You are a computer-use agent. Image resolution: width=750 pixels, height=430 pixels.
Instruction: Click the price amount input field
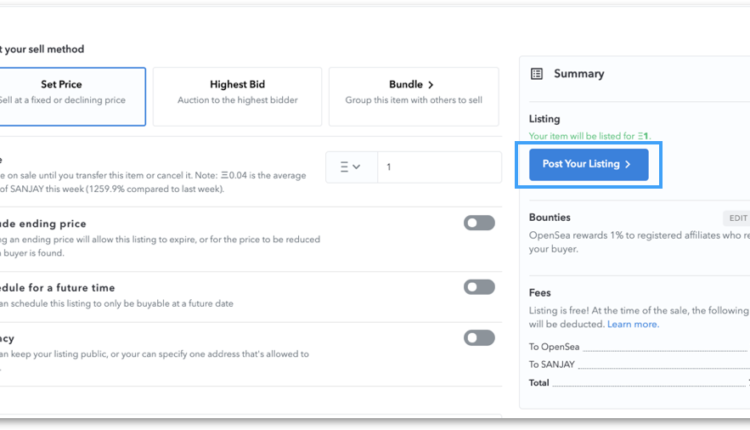coord(438,167)
